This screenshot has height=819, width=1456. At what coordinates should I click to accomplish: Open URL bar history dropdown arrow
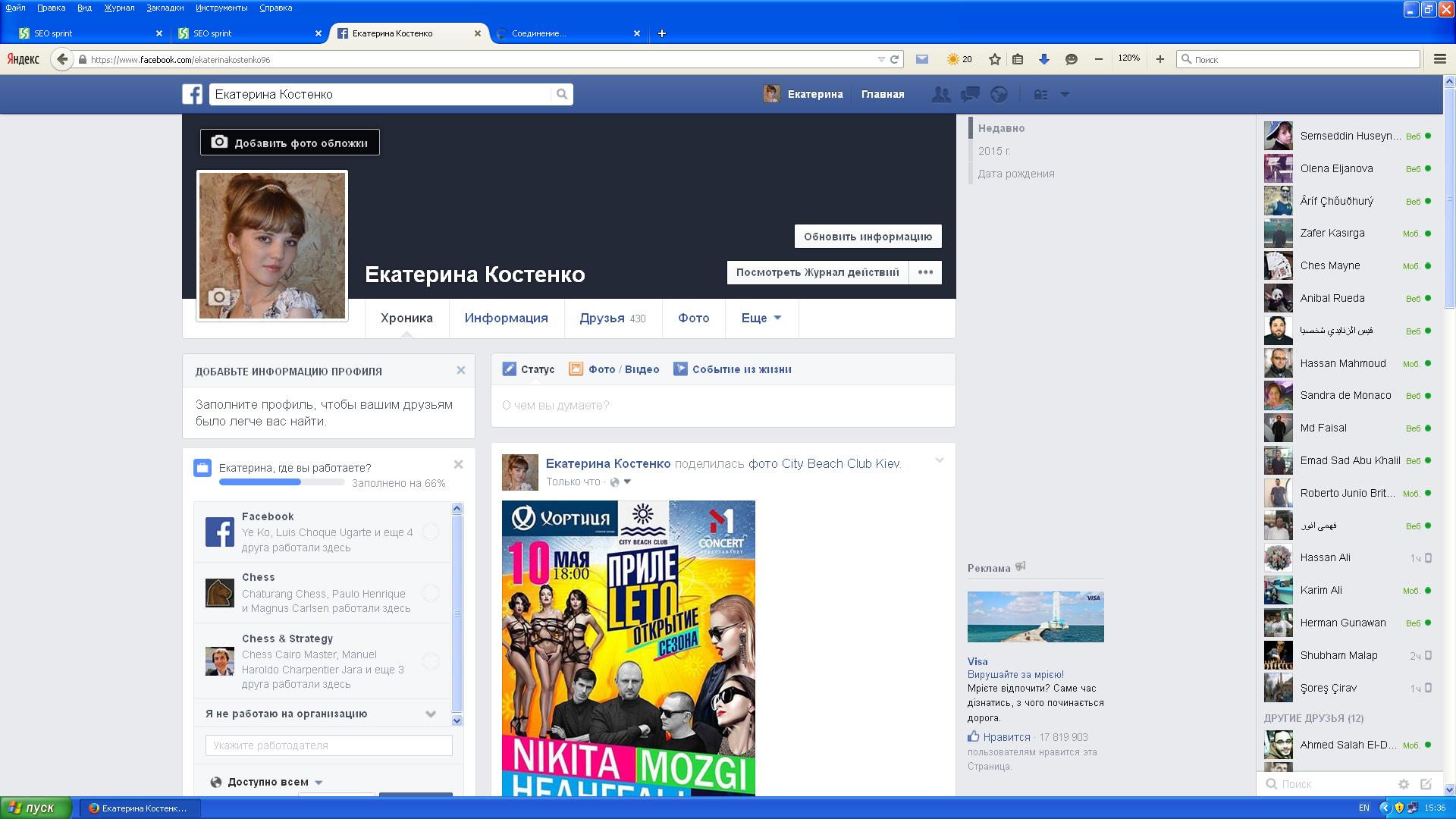tap(881, 59)
